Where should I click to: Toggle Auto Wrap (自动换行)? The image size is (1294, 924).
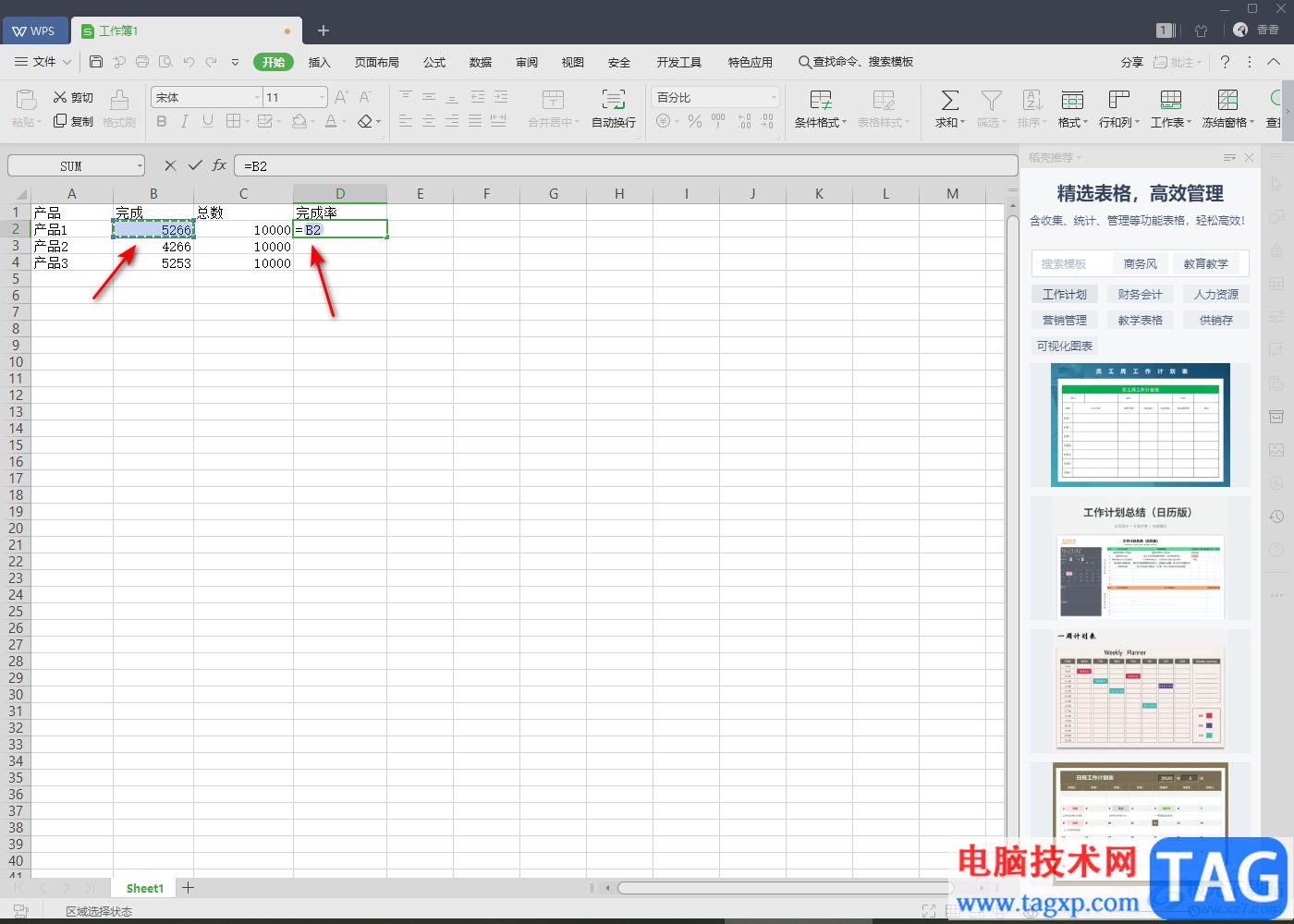pos(614,108)
